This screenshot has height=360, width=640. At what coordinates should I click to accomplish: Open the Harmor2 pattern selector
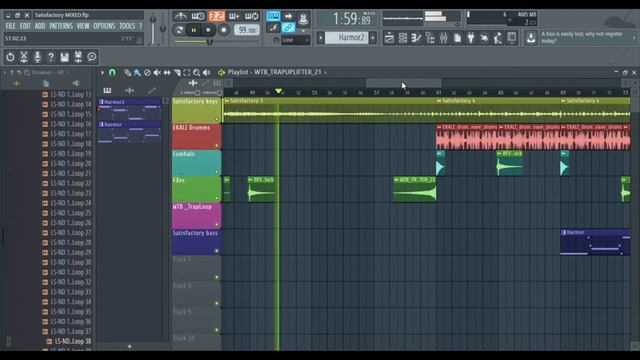347,38
